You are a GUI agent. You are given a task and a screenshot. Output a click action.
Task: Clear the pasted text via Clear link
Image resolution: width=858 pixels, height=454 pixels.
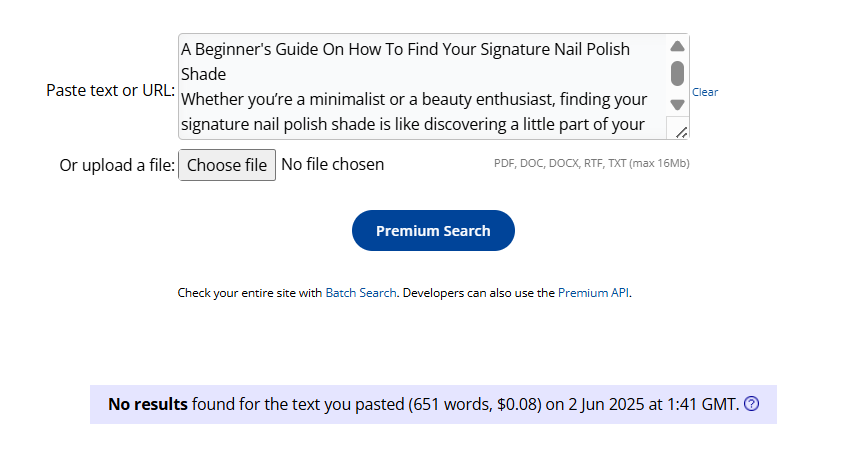tap(705, 92)
